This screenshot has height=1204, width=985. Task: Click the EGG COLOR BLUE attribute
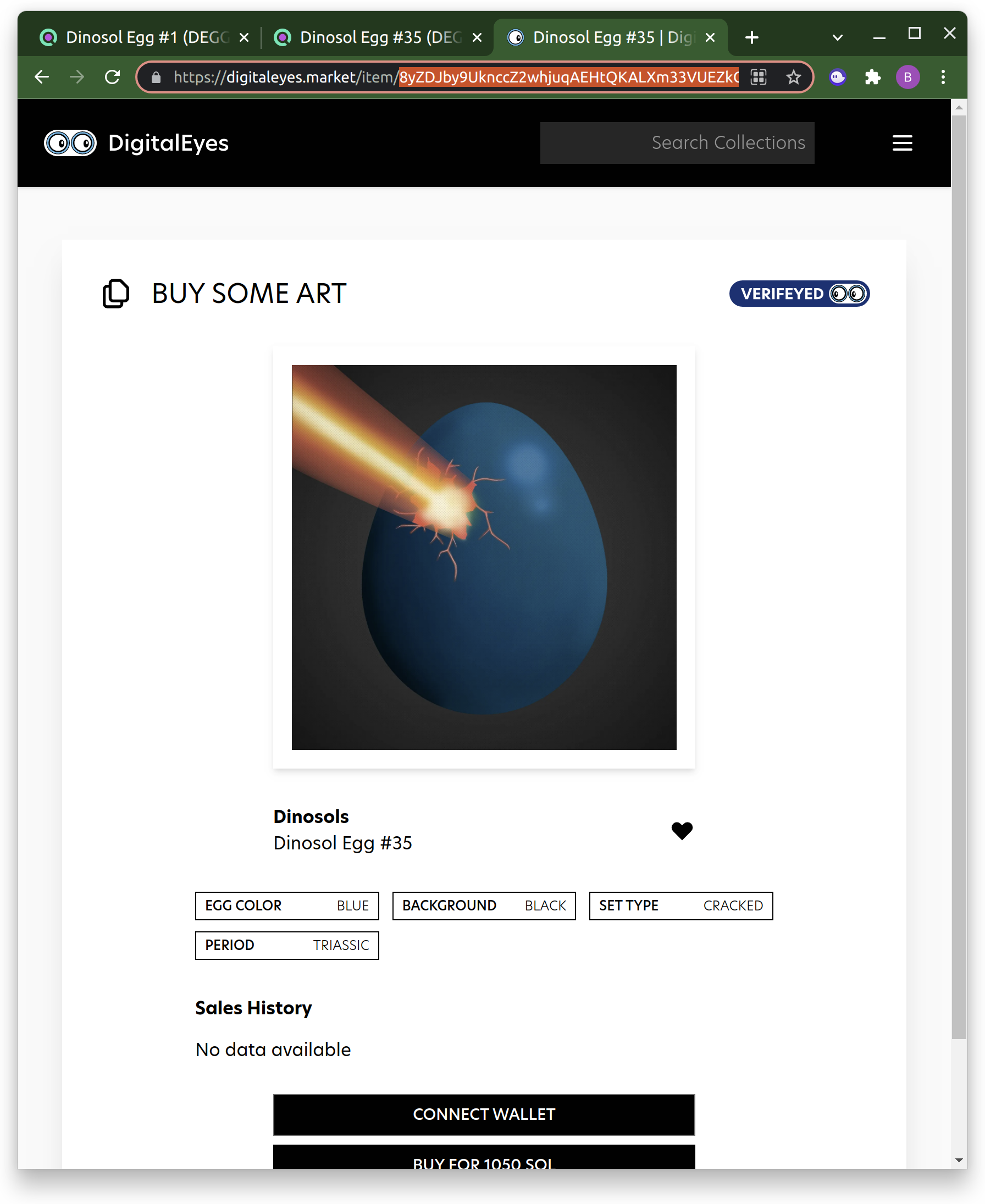(287, 905)
